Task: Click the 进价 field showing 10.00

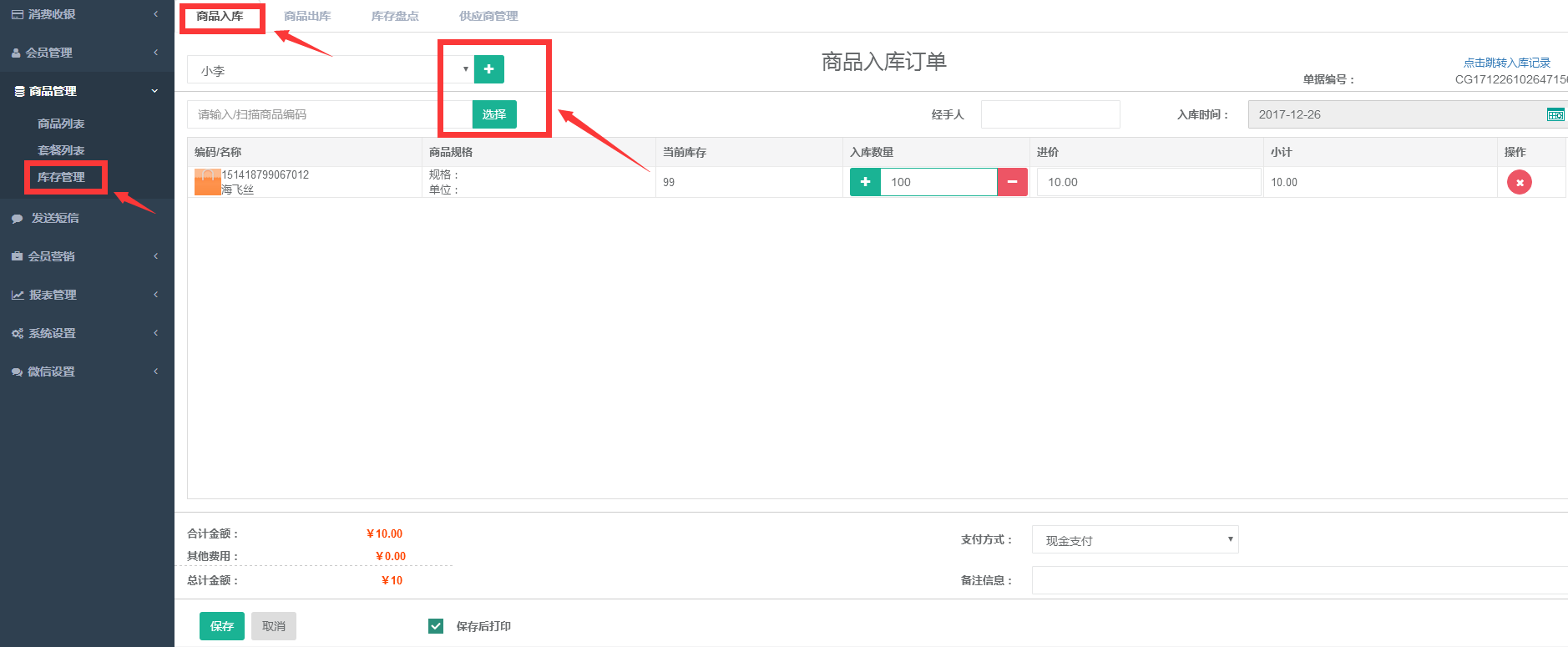Action: pyautogui.click(x=1149, y=182)
